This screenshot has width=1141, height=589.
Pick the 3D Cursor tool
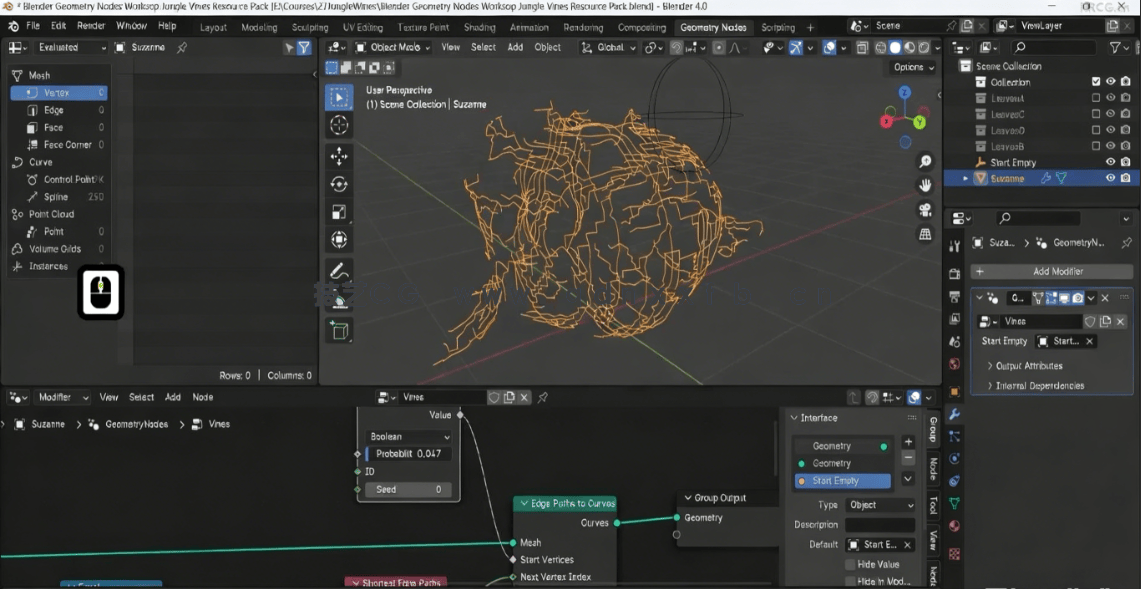[339, 125]
